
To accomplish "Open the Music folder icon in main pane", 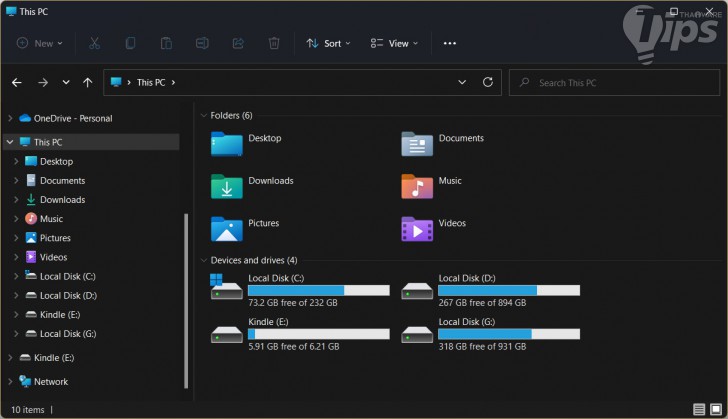I will click(417, 186).
